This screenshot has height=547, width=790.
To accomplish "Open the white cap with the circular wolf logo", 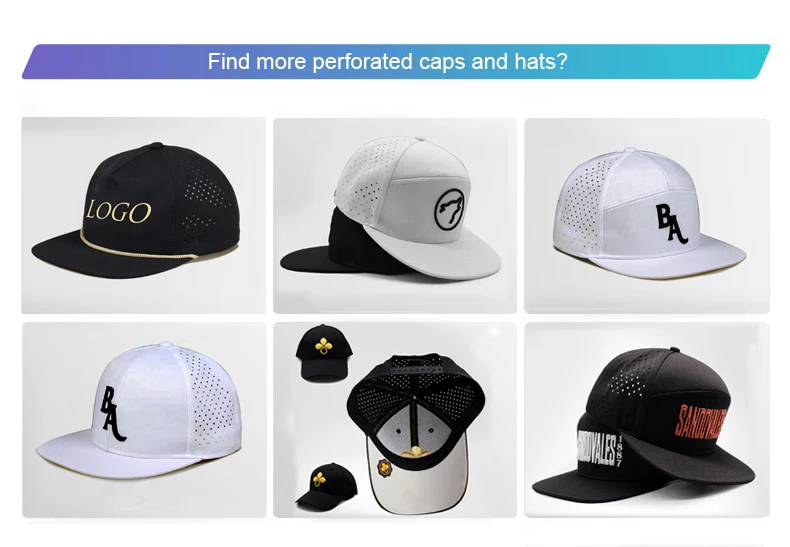I will point(394,215).
